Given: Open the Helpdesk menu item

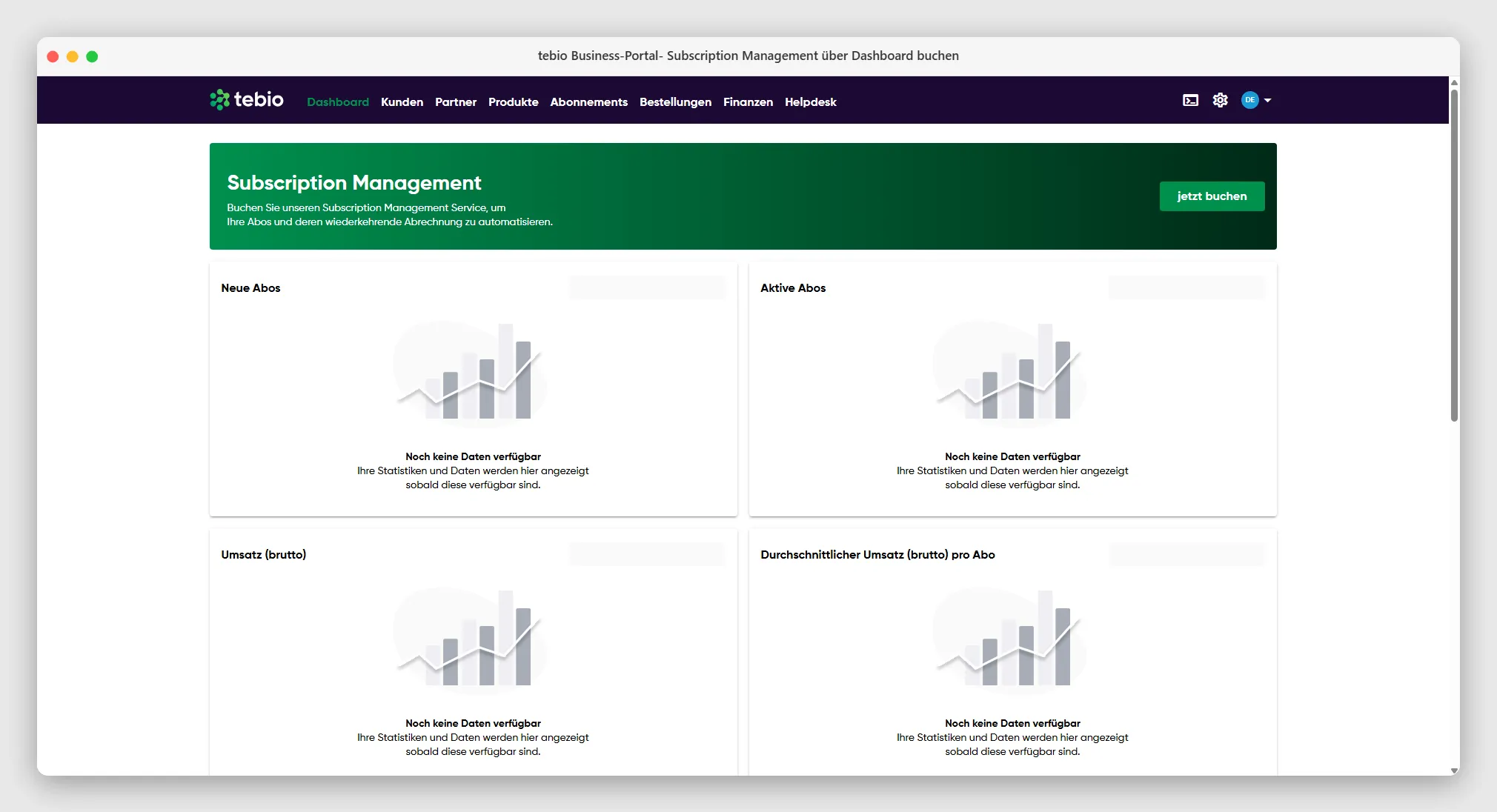Looking at the screenshot, I should click(810, 101).
